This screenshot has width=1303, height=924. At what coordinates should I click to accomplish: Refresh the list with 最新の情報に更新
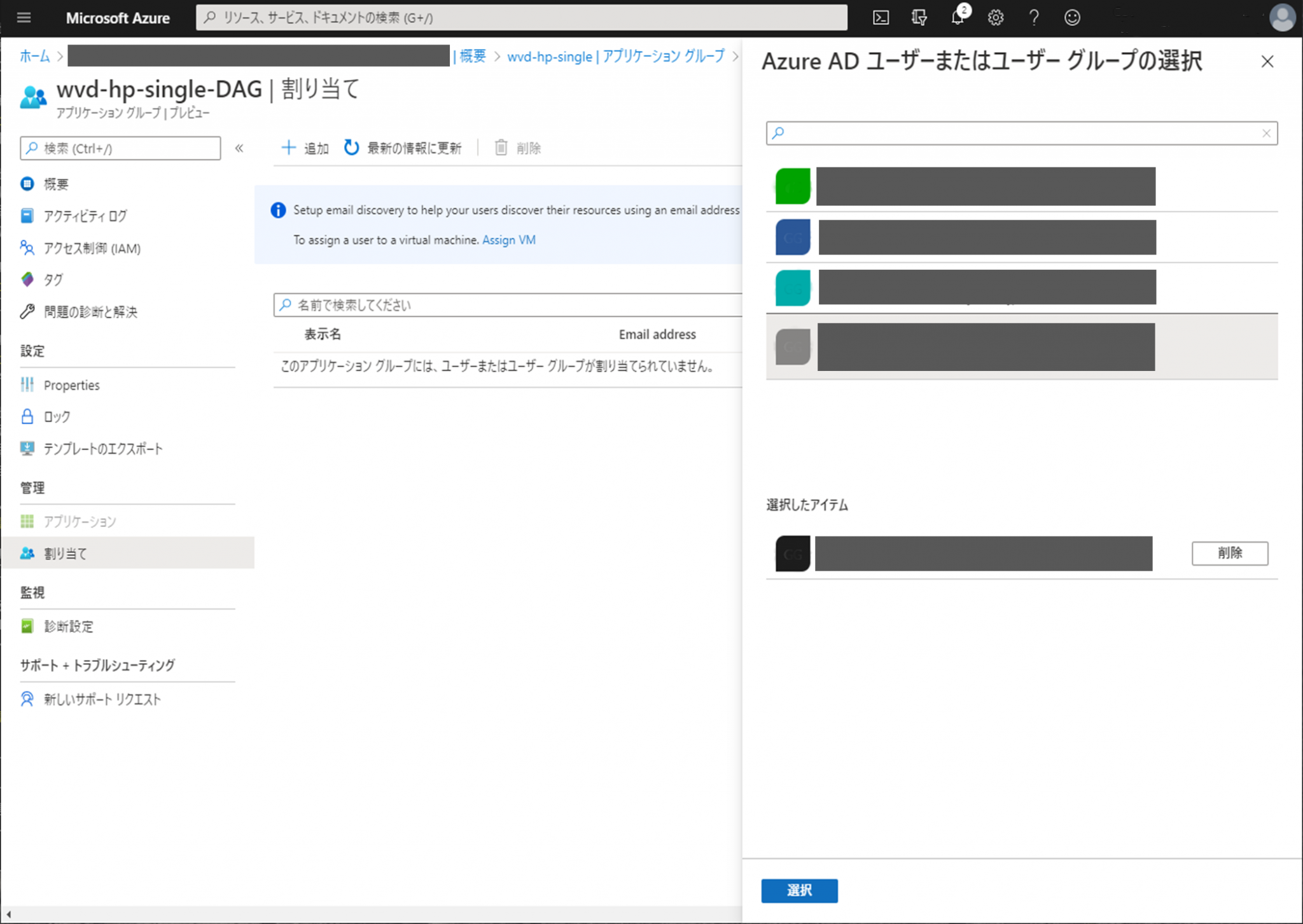tap(404, 148)
